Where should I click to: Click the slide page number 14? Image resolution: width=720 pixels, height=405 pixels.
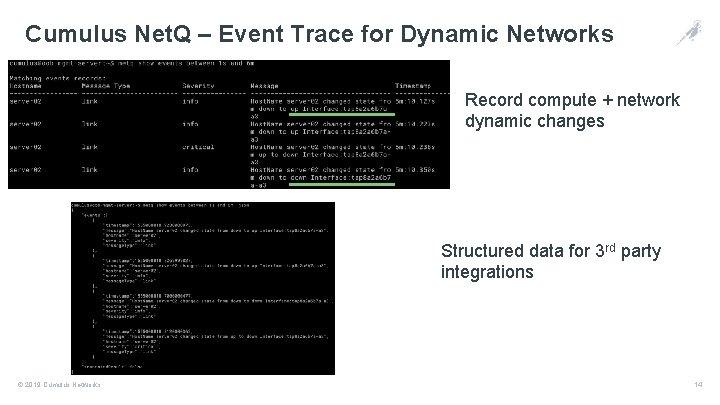pyautogui.click(x=698, y=385)
